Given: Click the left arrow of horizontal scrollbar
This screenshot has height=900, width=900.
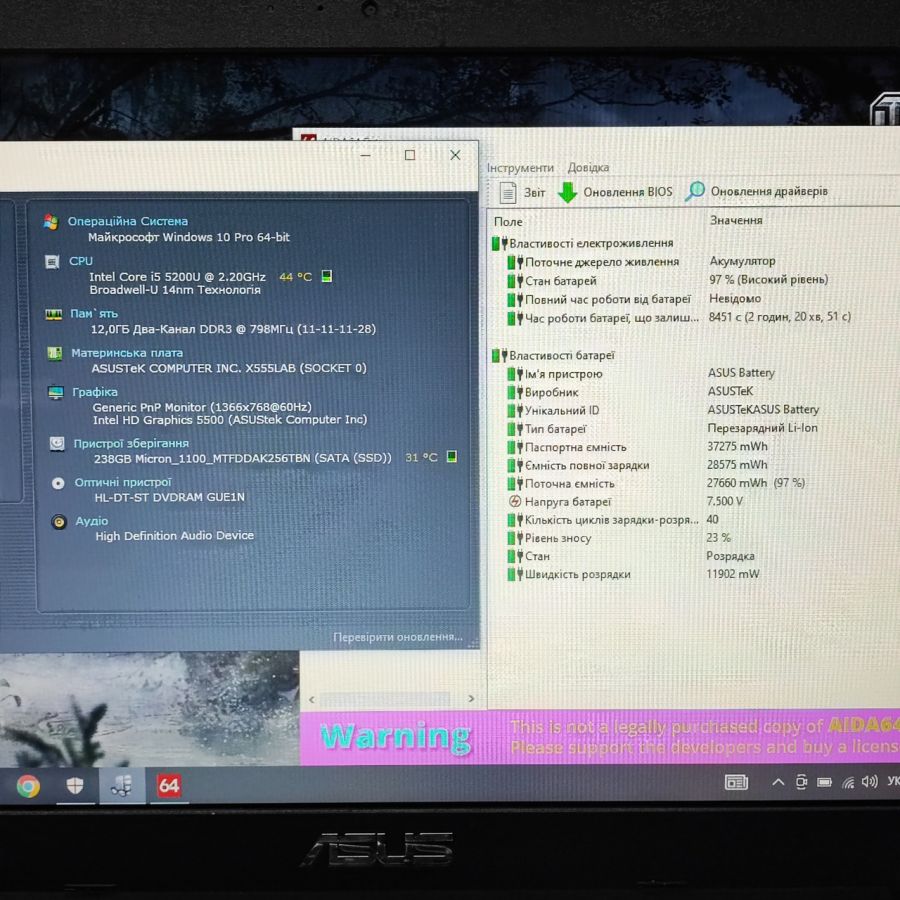Looking at the screenshot, I should point(312,699).
